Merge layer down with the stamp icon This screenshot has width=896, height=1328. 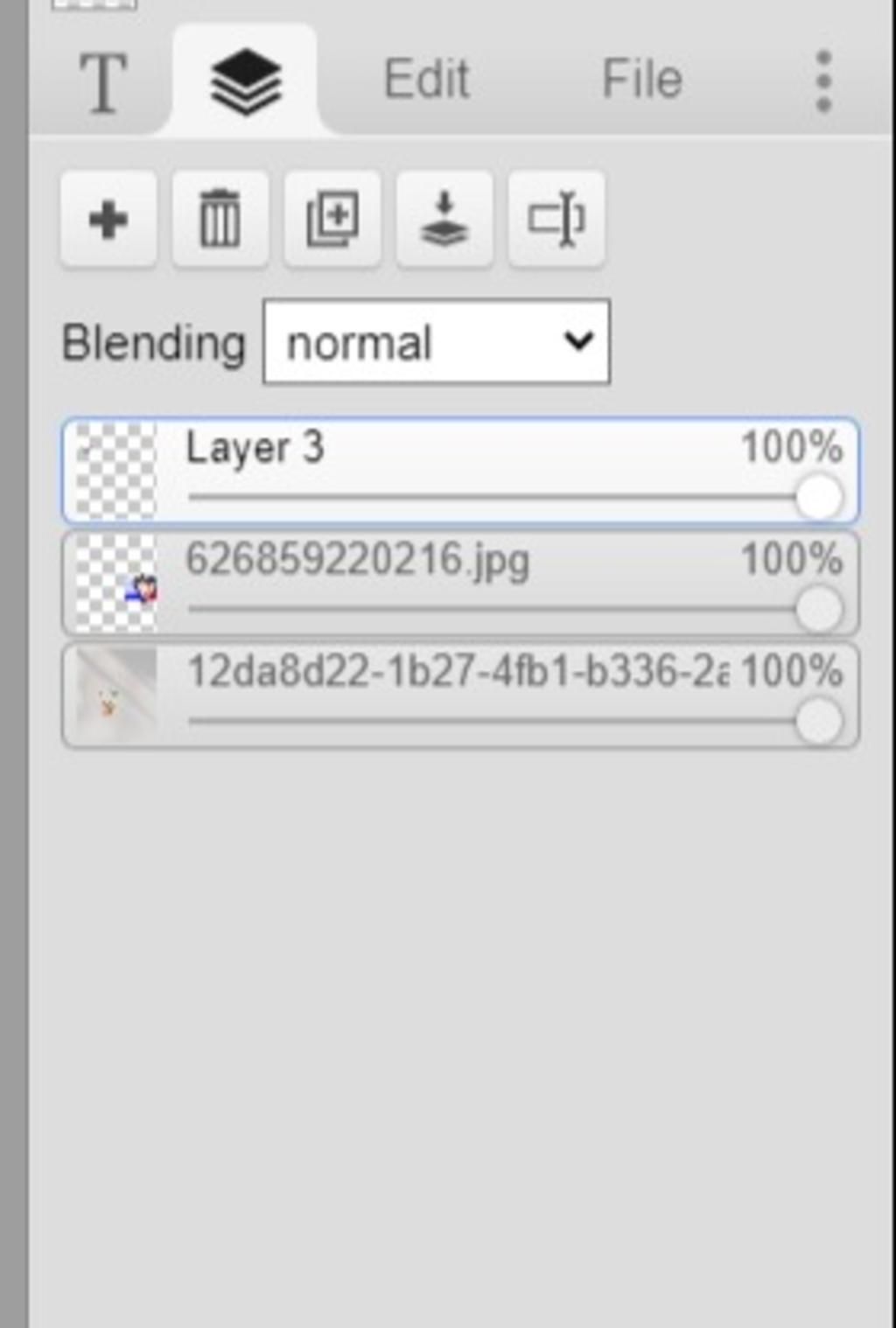tap(444, 219)
